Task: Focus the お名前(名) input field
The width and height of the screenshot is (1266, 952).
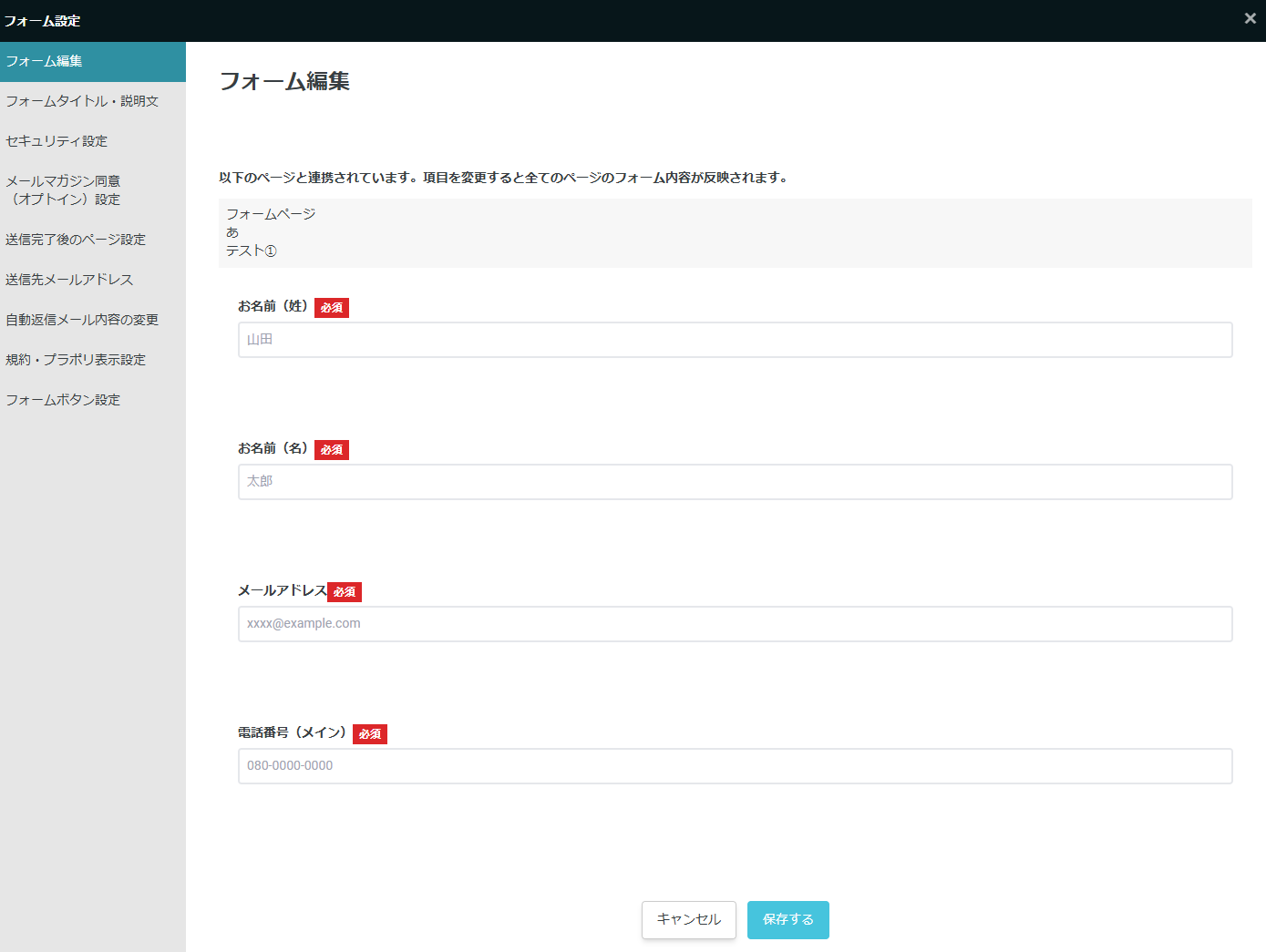Action: pos(735,482)
